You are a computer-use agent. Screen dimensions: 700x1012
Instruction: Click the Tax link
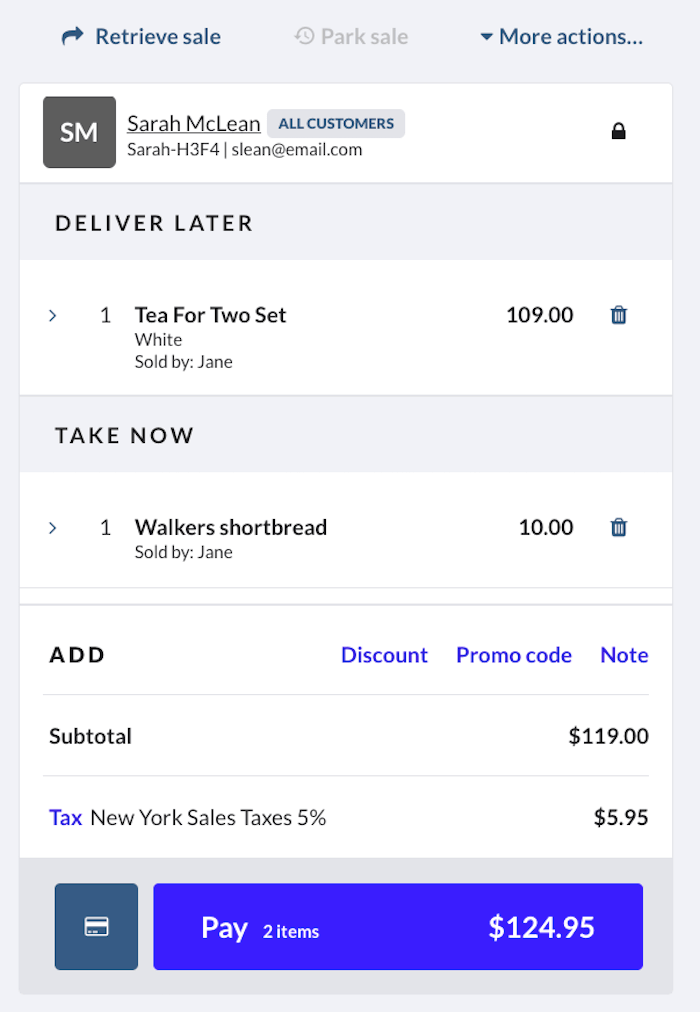pos(65,817)
